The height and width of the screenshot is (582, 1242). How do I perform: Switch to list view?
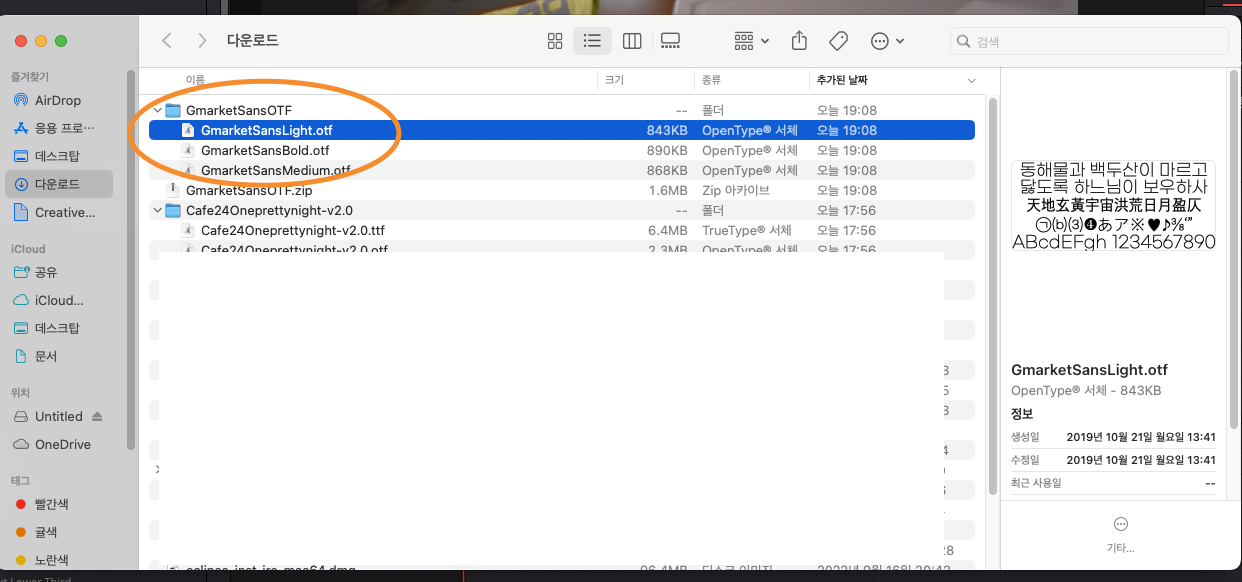click(593, 41)
